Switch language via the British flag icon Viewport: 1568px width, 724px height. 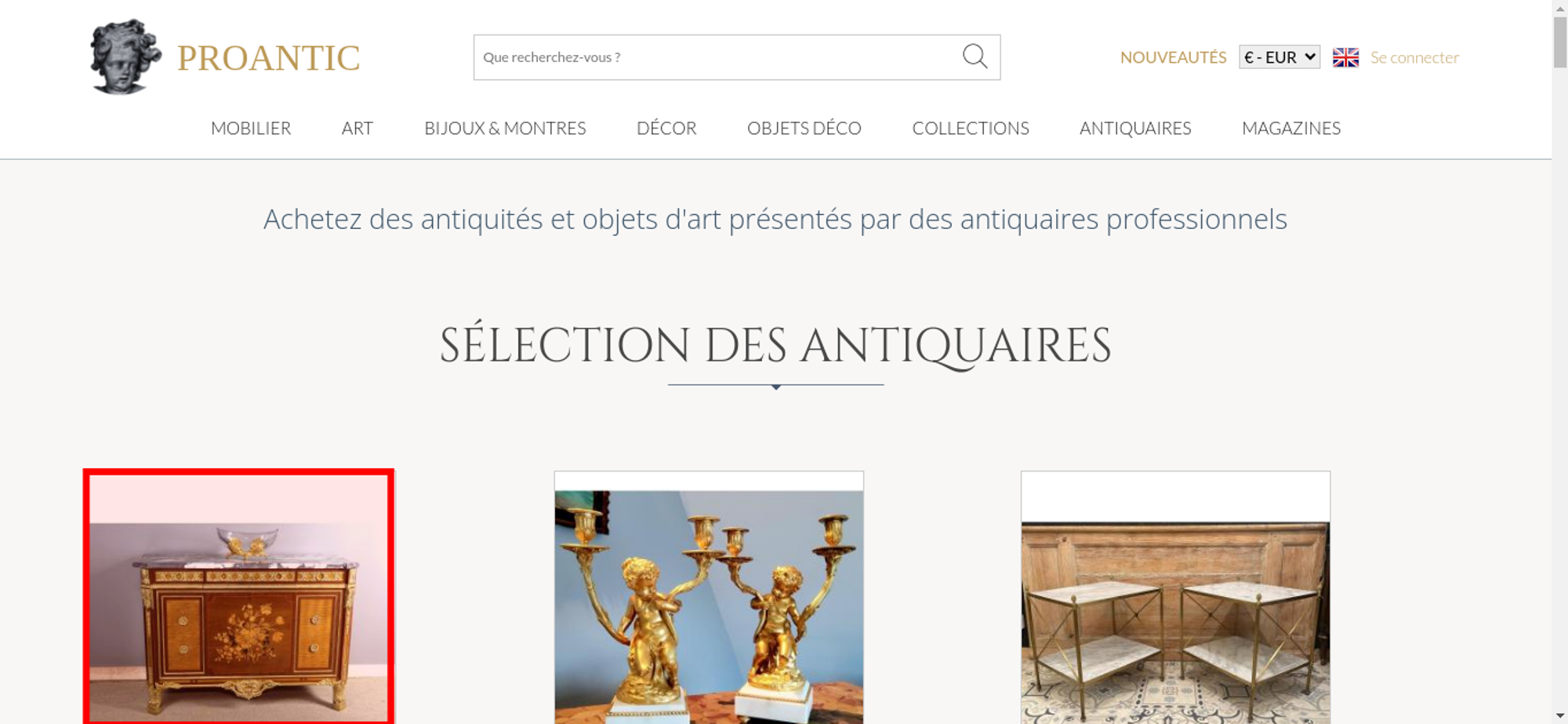[1345, 57]
